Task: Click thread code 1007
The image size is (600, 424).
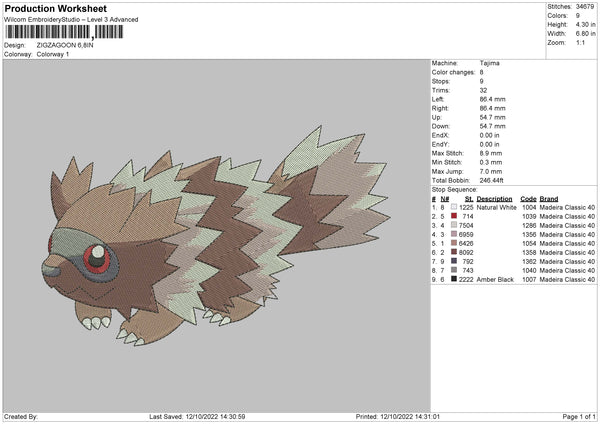Action: [x=529, y=279]
